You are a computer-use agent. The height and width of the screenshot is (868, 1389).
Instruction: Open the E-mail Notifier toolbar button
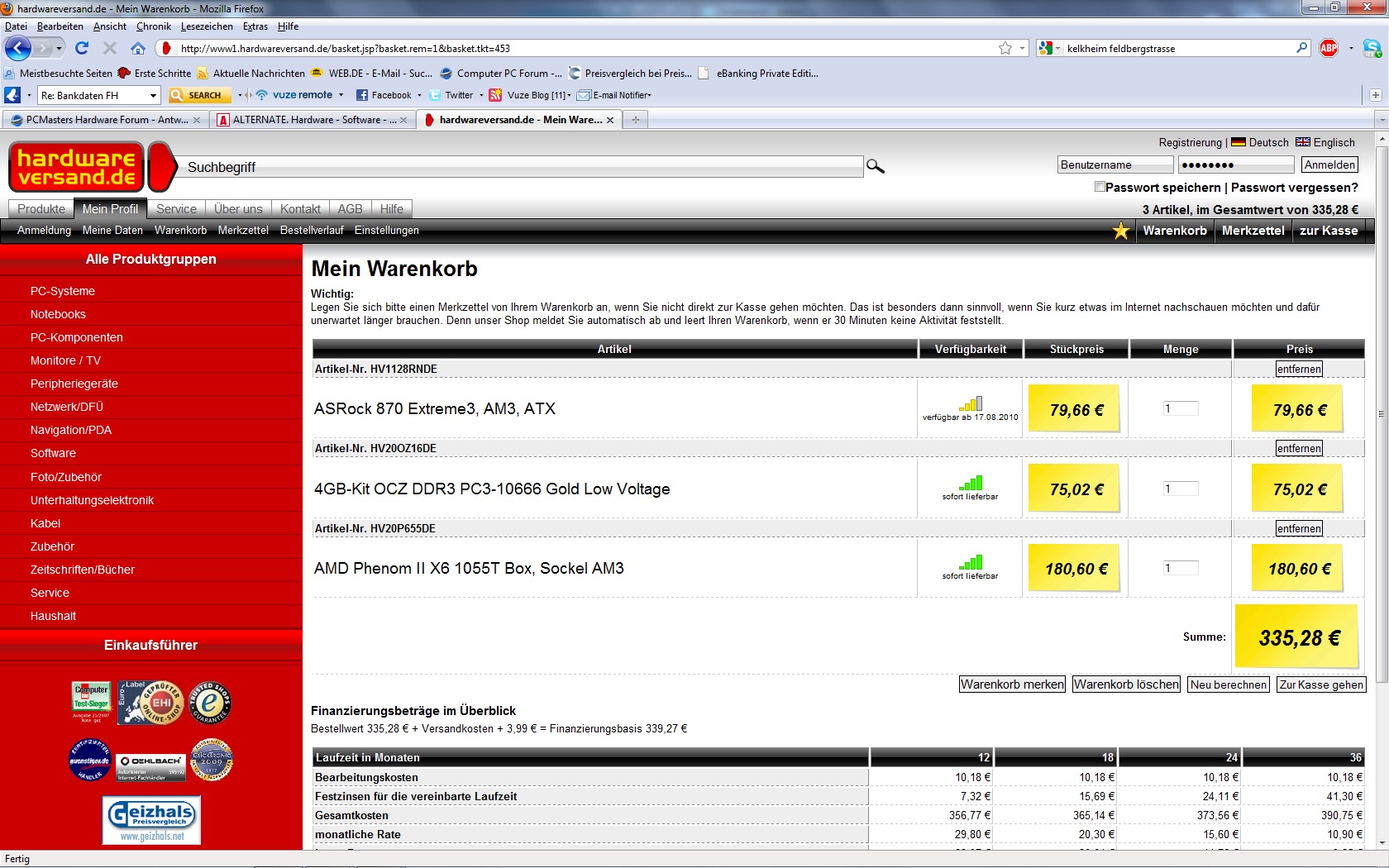(x=613, y=95)
